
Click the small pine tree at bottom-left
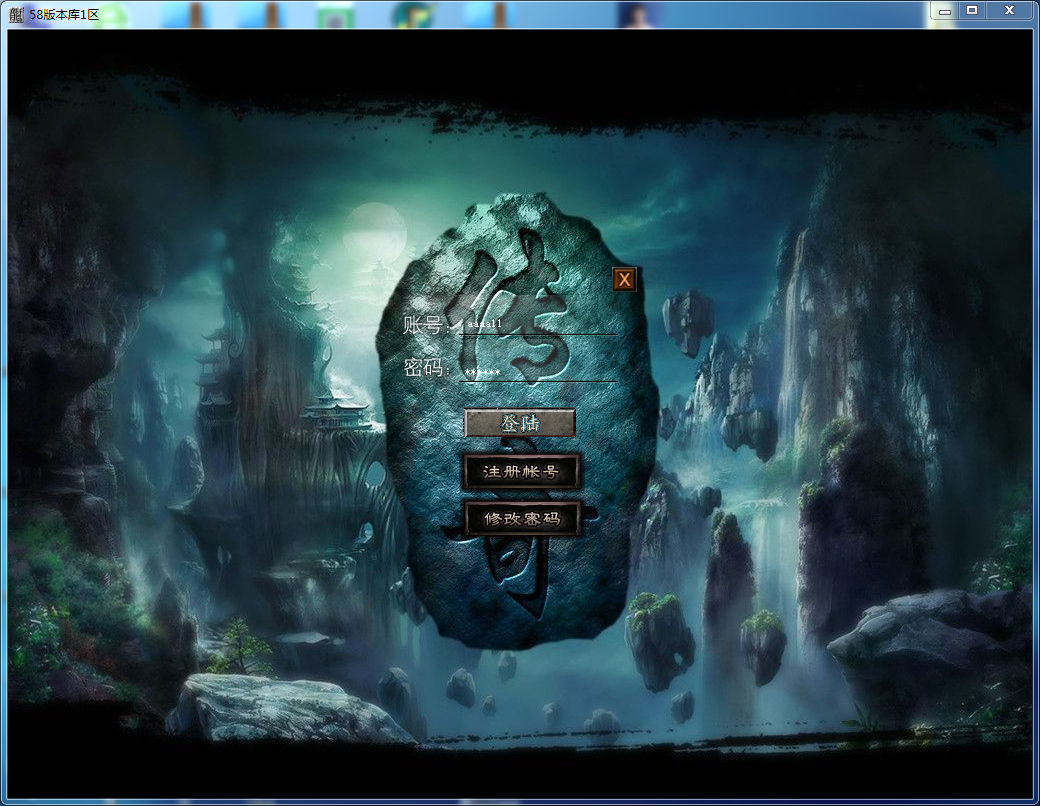[x=240, y=645]
